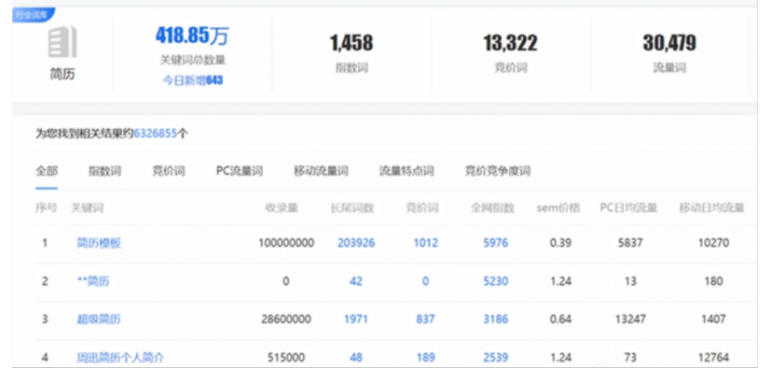Switch to the 全部 tab

coord(47,171)
